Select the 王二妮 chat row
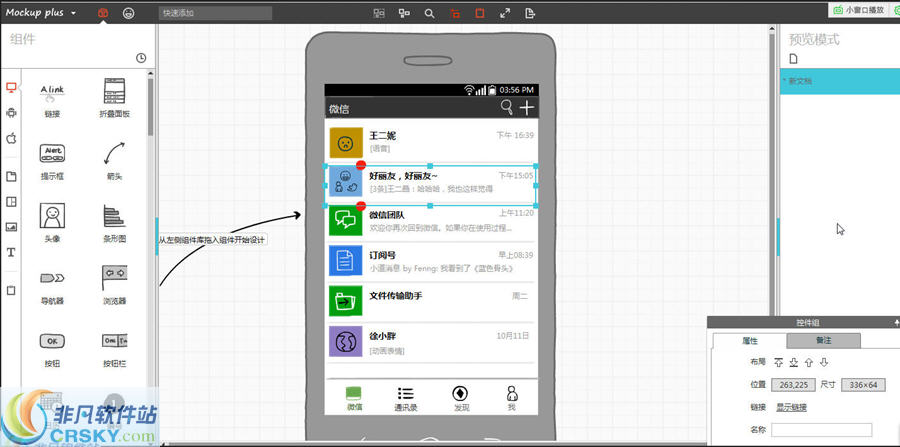 [431, 142]
